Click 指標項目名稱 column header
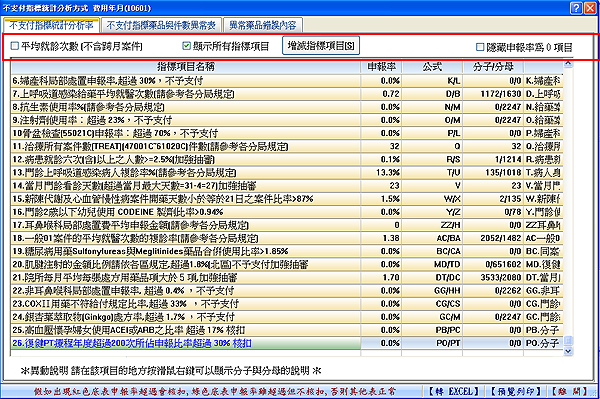Image resolution: width=600 pixels, height=399 pixels. tap(186, 67)
